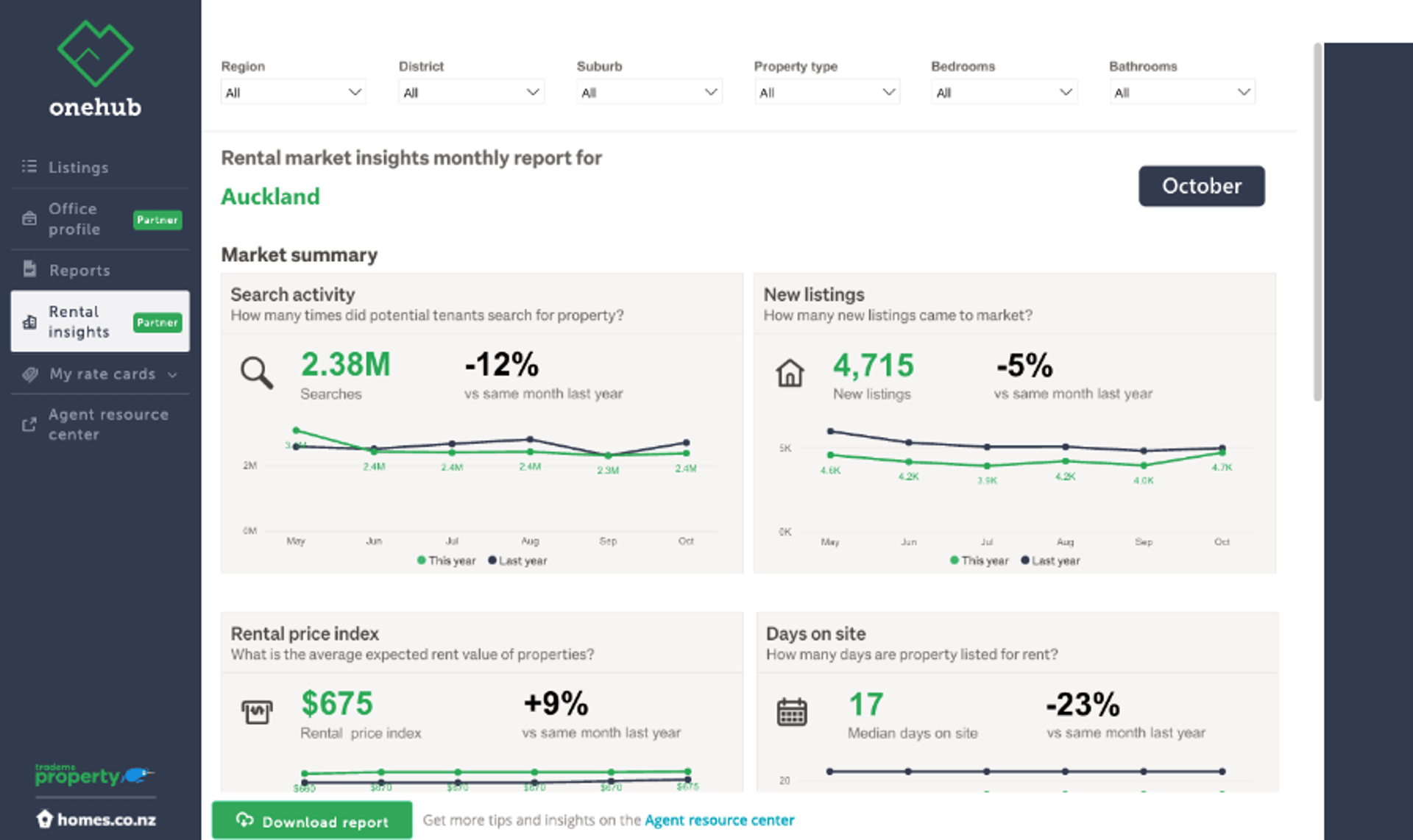The width and height of the screenshot is (1413, 840).
Task: Click the magnifier icon in Search activity
Action: tap(256, 373)
